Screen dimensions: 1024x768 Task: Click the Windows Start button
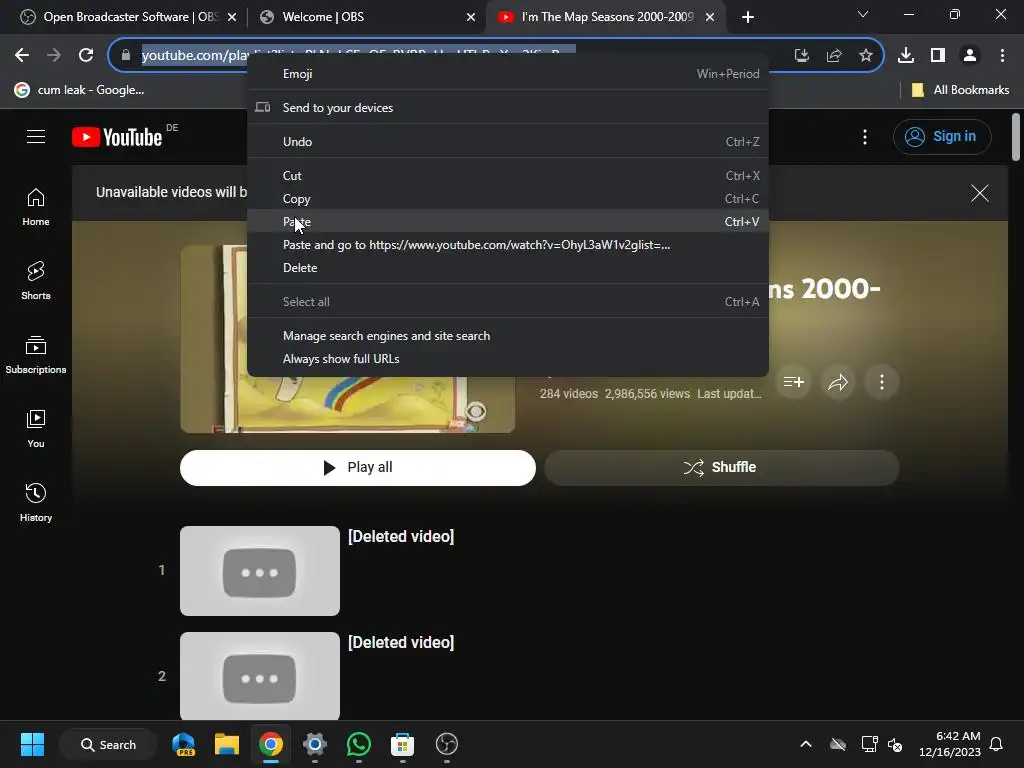[x=32, y=744]
